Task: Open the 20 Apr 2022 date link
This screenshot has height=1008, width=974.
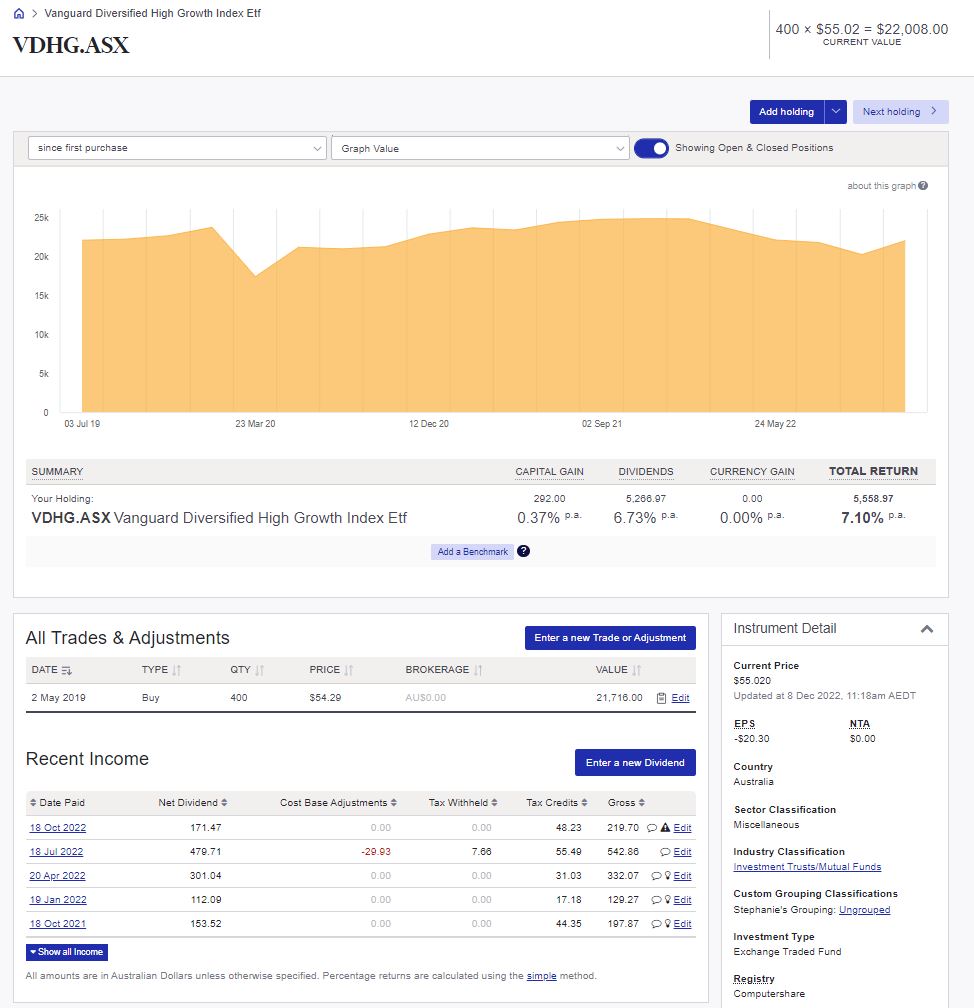Action: pos(57,876)
